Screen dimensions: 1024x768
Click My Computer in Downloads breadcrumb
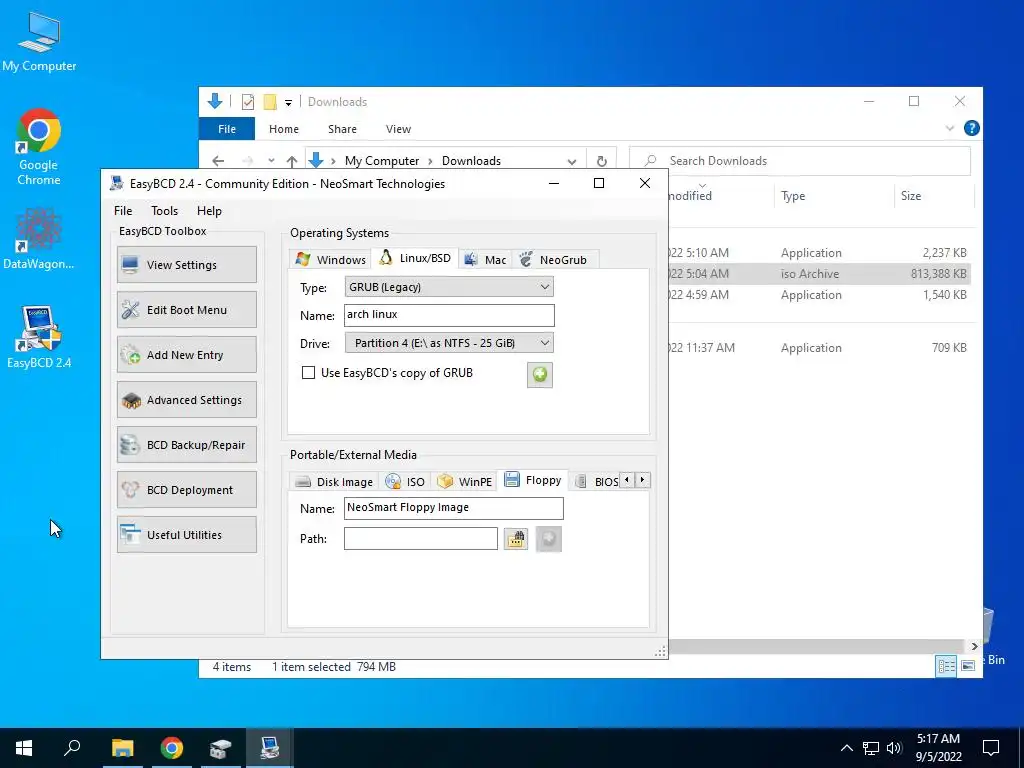coord(382,161)
